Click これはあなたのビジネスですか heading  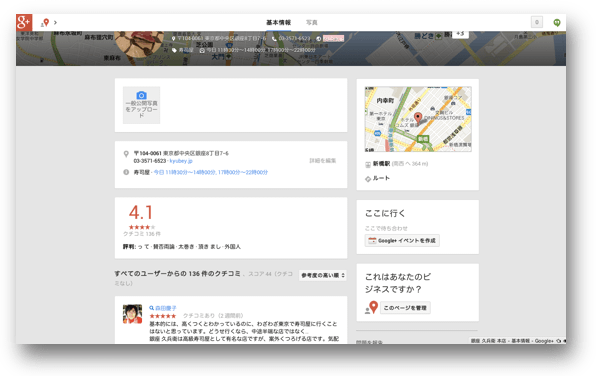click(398, 283)
